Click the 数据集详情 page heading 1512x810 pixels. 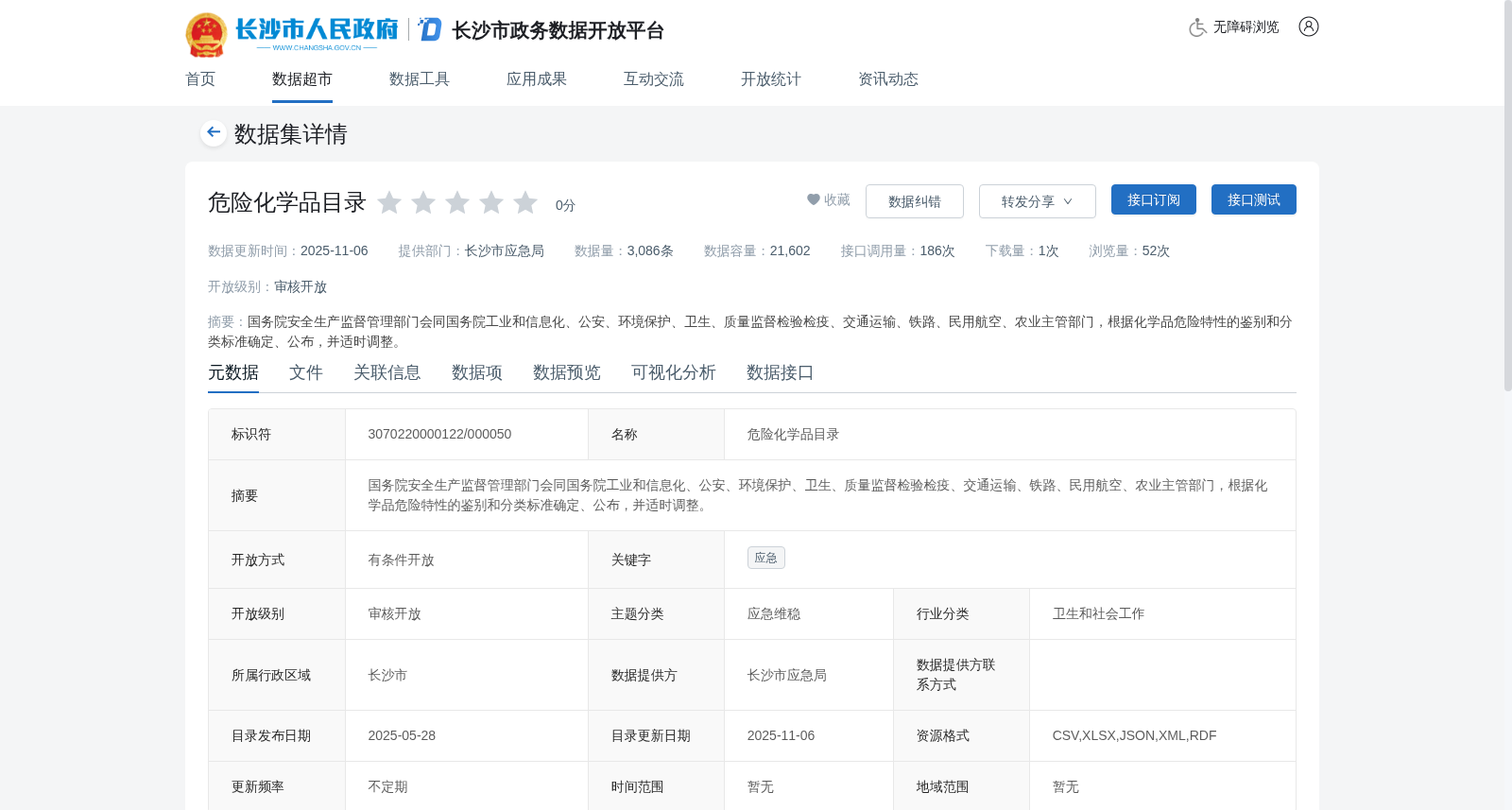291,134
